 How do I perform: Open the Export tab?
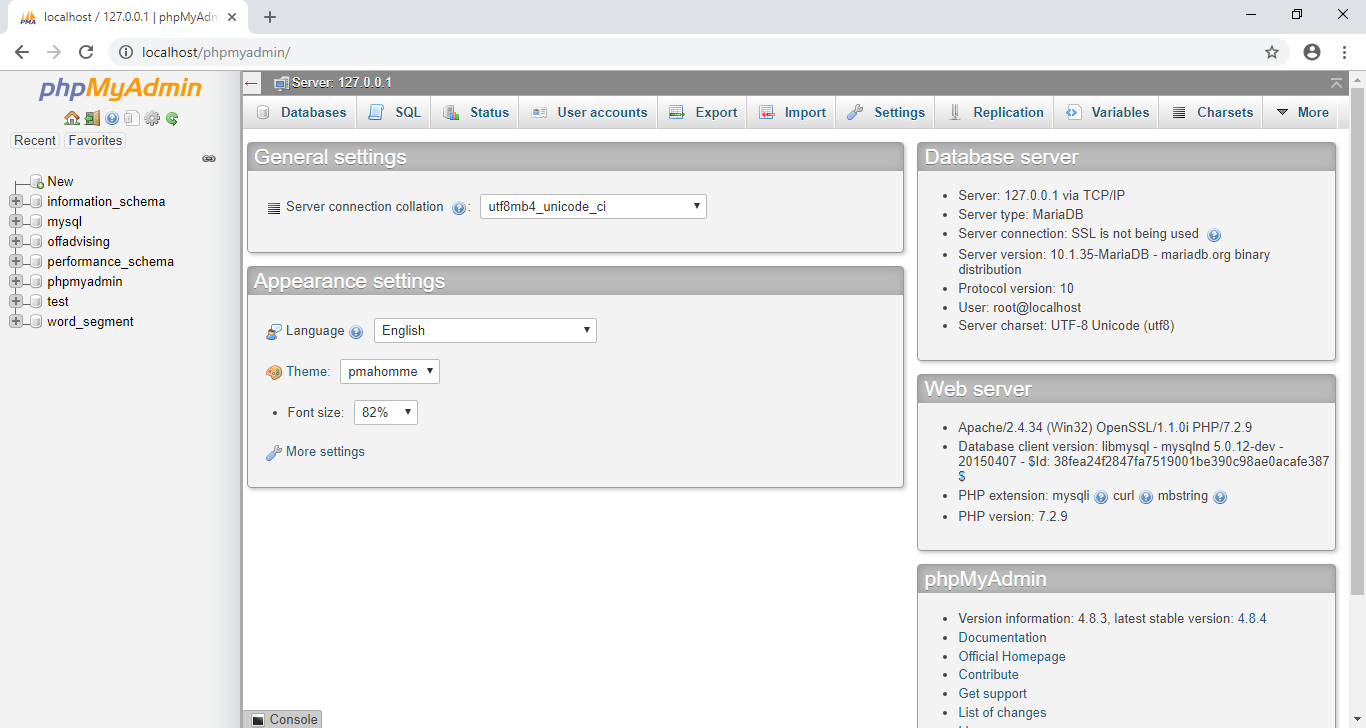(702, 112)
